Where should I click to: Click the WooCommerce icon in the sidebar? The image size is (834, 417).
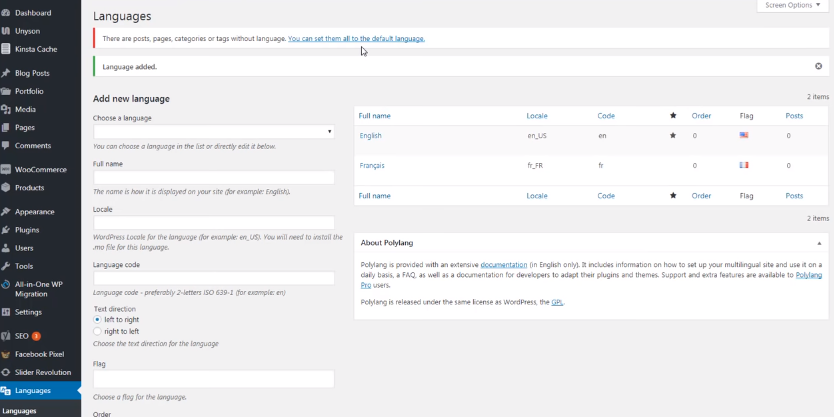pos(5,169)
